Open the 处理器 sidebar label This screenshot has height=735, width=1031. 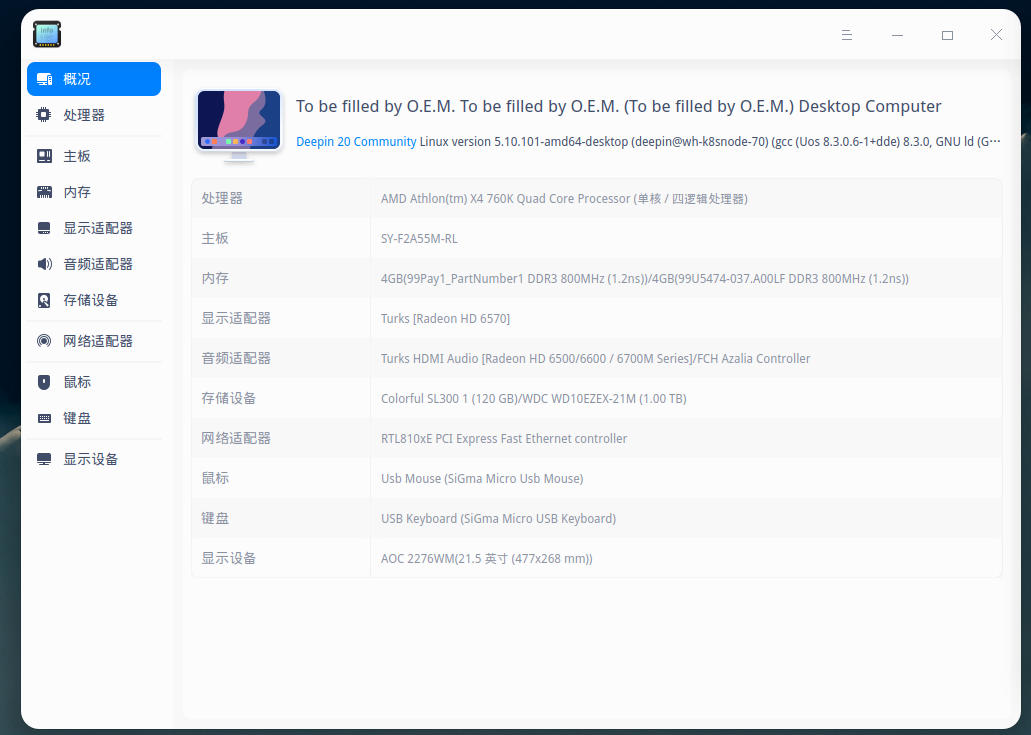click(x=84, y=115)
